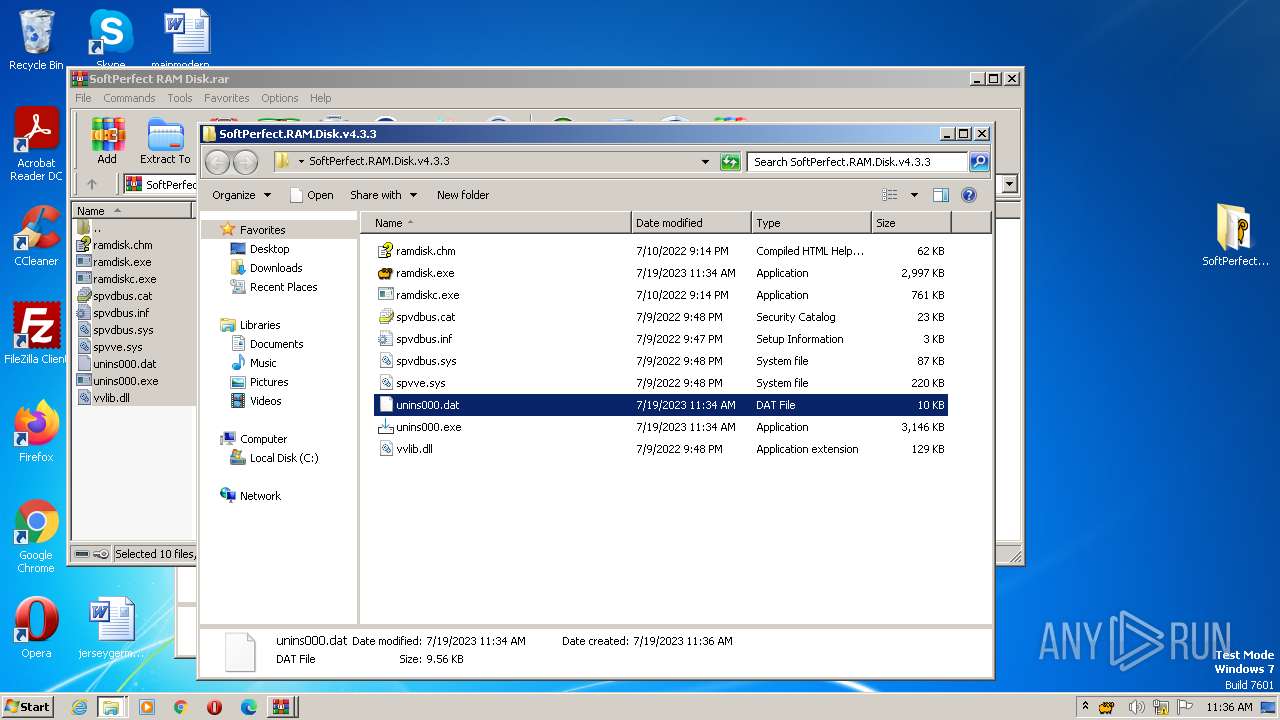Click New folder button
The height and width of the screenshot is (720, 1280).
tap(463, 195)
